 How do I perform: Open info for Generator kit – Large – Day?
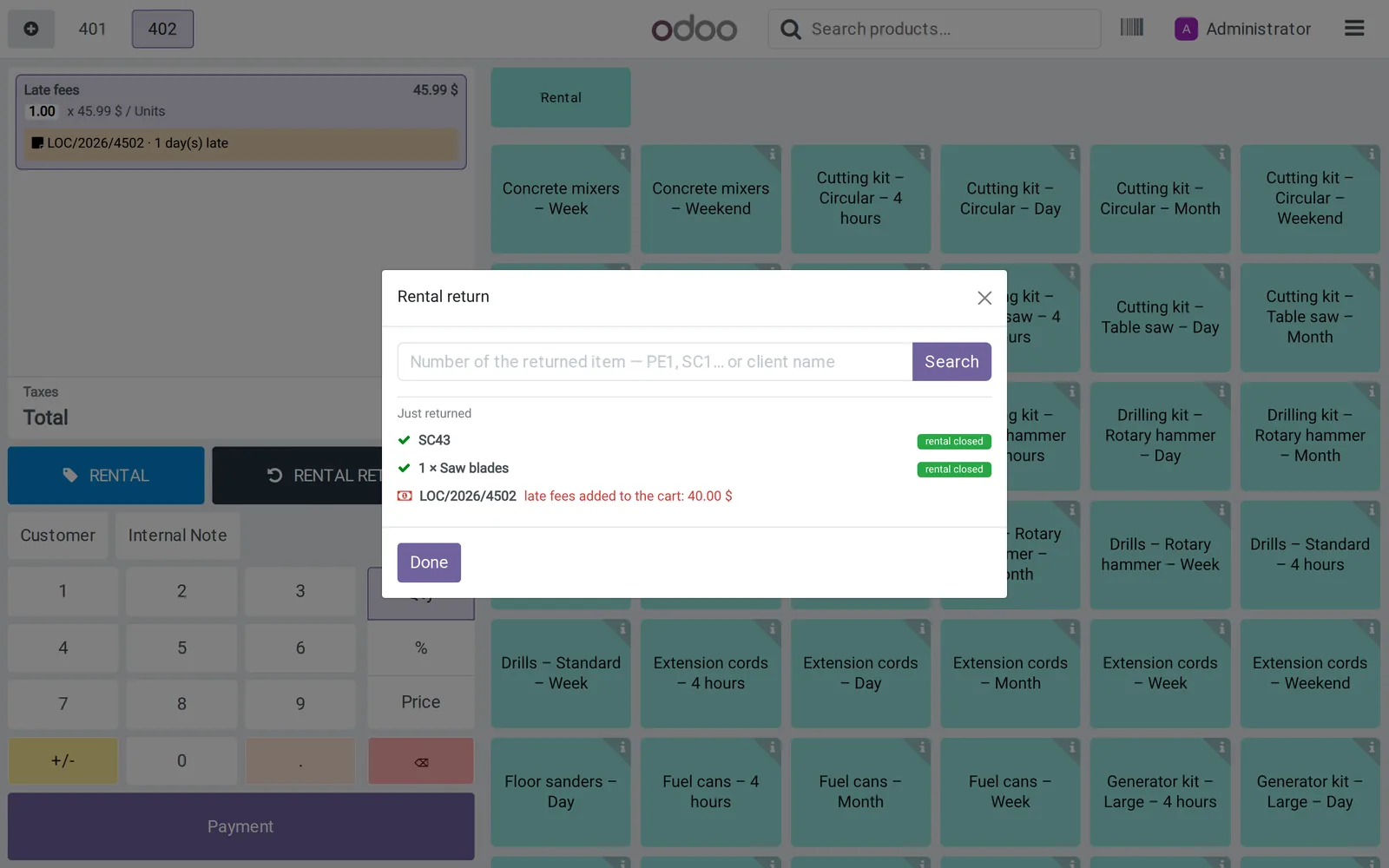(1371, 747)
